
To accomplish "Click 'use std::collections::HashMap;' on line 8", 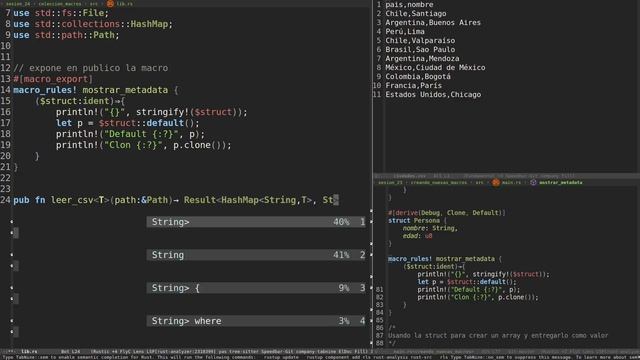I will point(93,24).
